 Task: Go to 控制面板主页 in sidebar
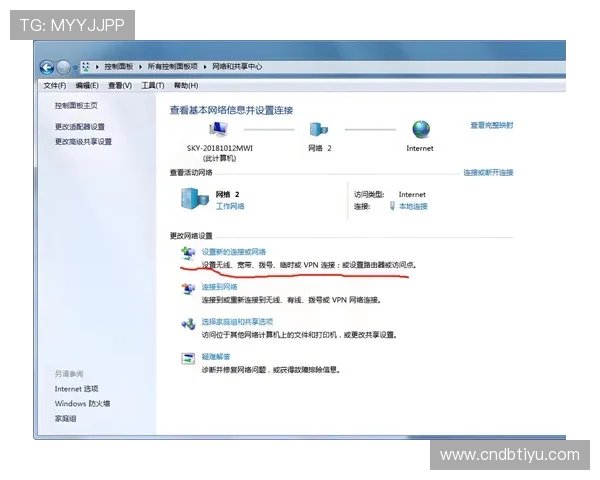click(x=76, y=106)
